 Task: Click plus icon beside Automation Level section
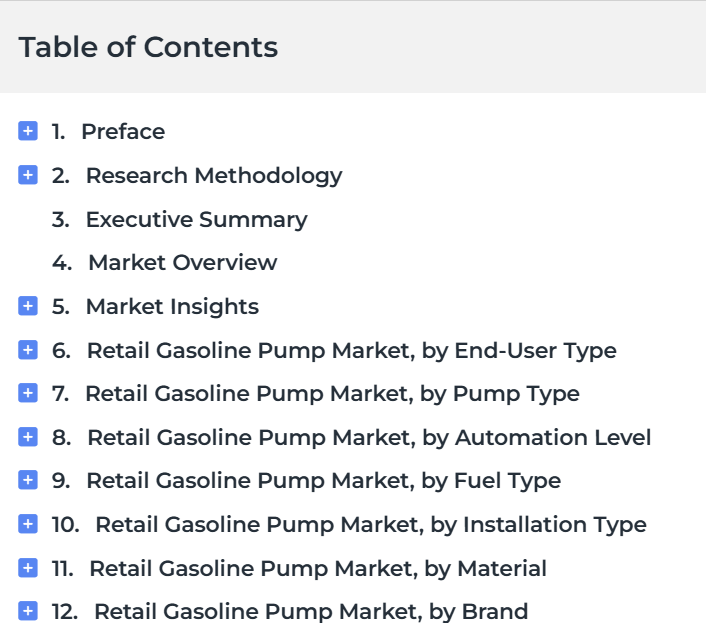coord(28,437)
